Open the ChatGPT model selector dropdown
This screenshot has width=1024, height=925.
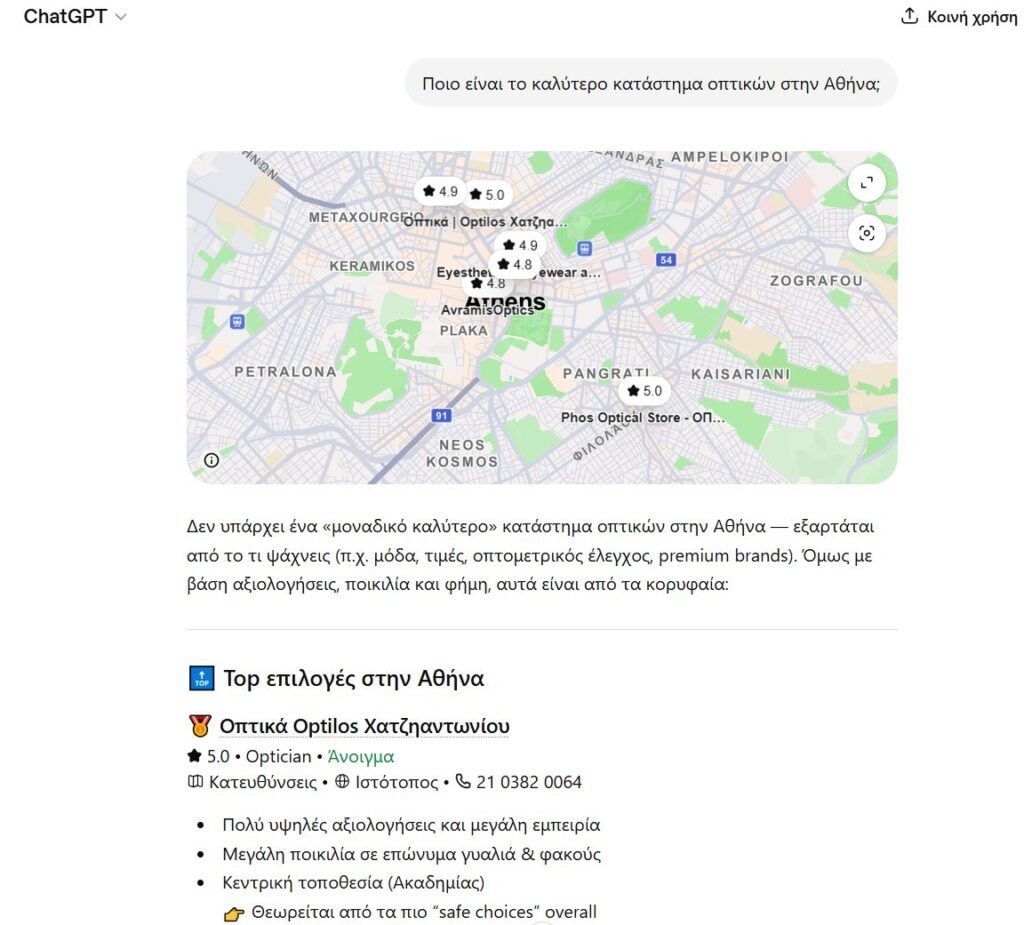(x=75, y=17)
